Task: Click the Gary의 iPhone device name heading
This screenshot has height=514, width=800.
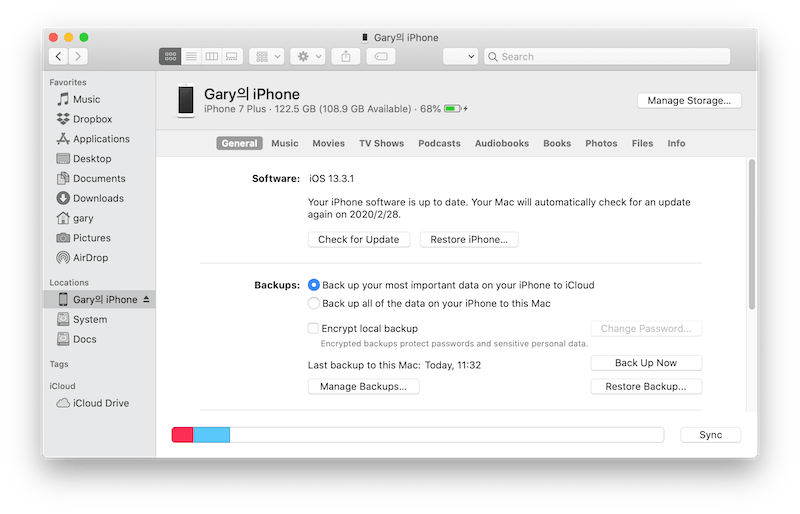Action: point(252,94)
